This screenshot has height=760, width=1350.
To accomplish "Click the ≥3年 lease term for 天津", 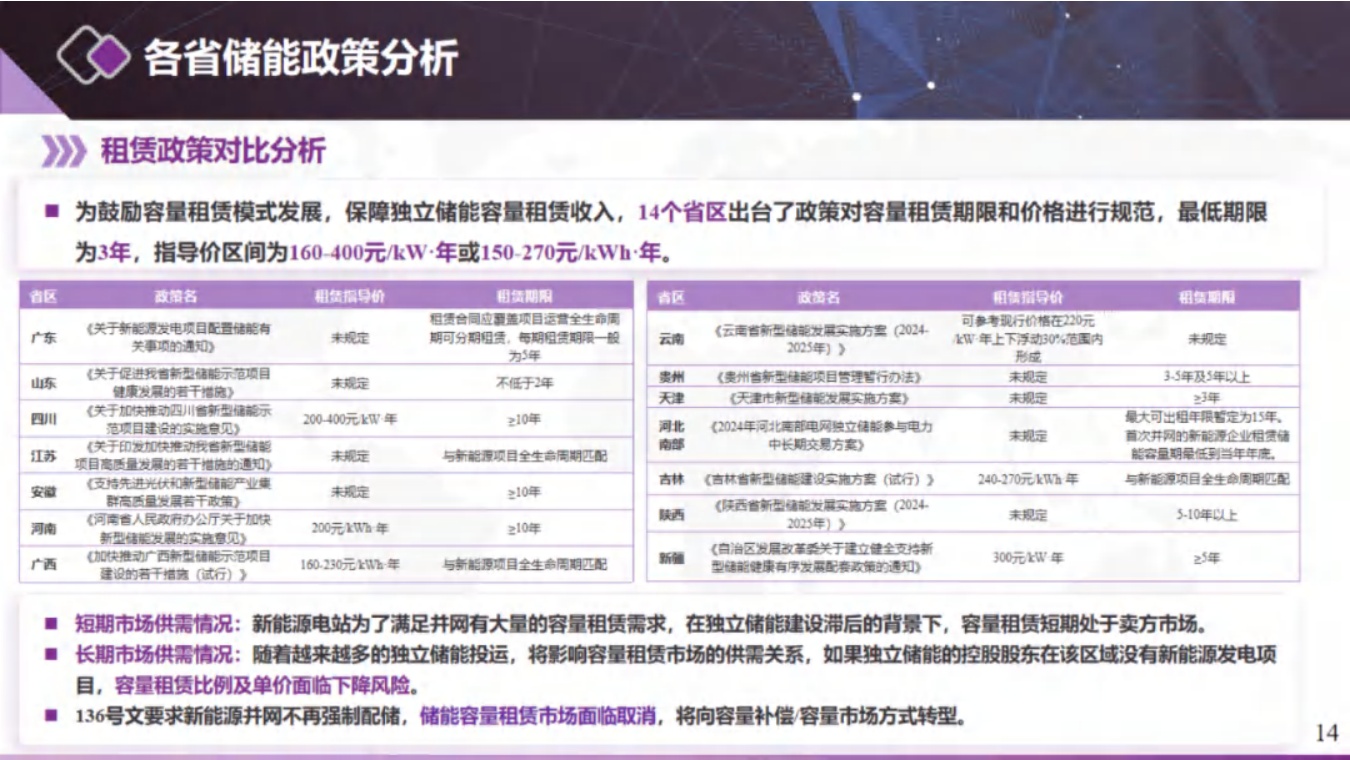I will click(x=1206, y=398).
